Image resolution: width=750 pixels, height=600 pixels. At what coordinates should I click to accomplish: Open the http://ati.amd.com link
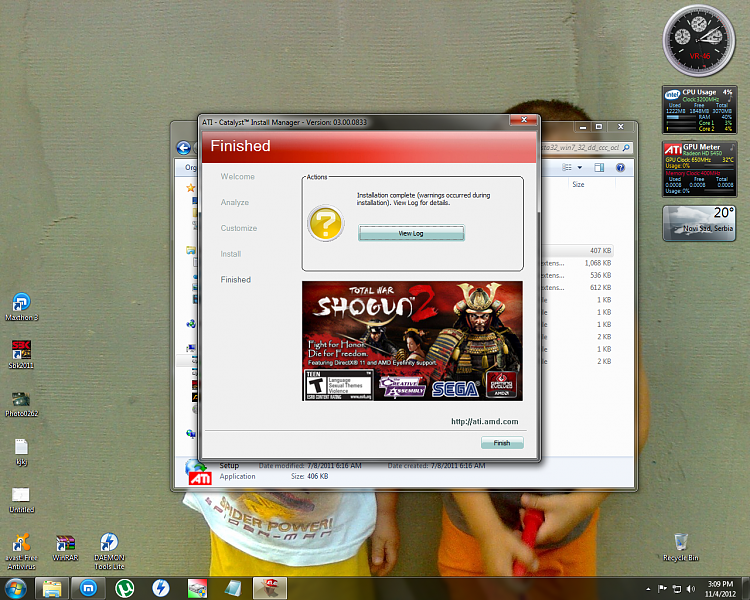tap(485, 422)
